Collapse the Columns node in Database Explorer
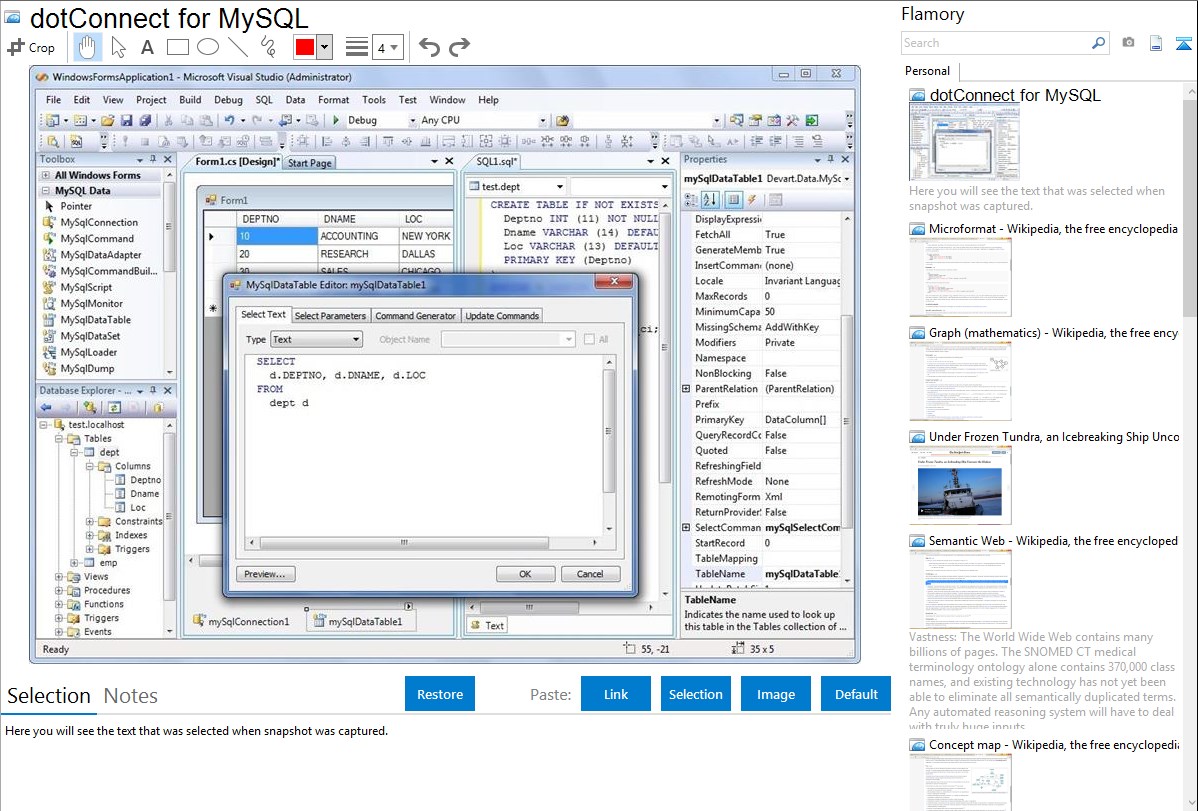 (x=89, y=466)
